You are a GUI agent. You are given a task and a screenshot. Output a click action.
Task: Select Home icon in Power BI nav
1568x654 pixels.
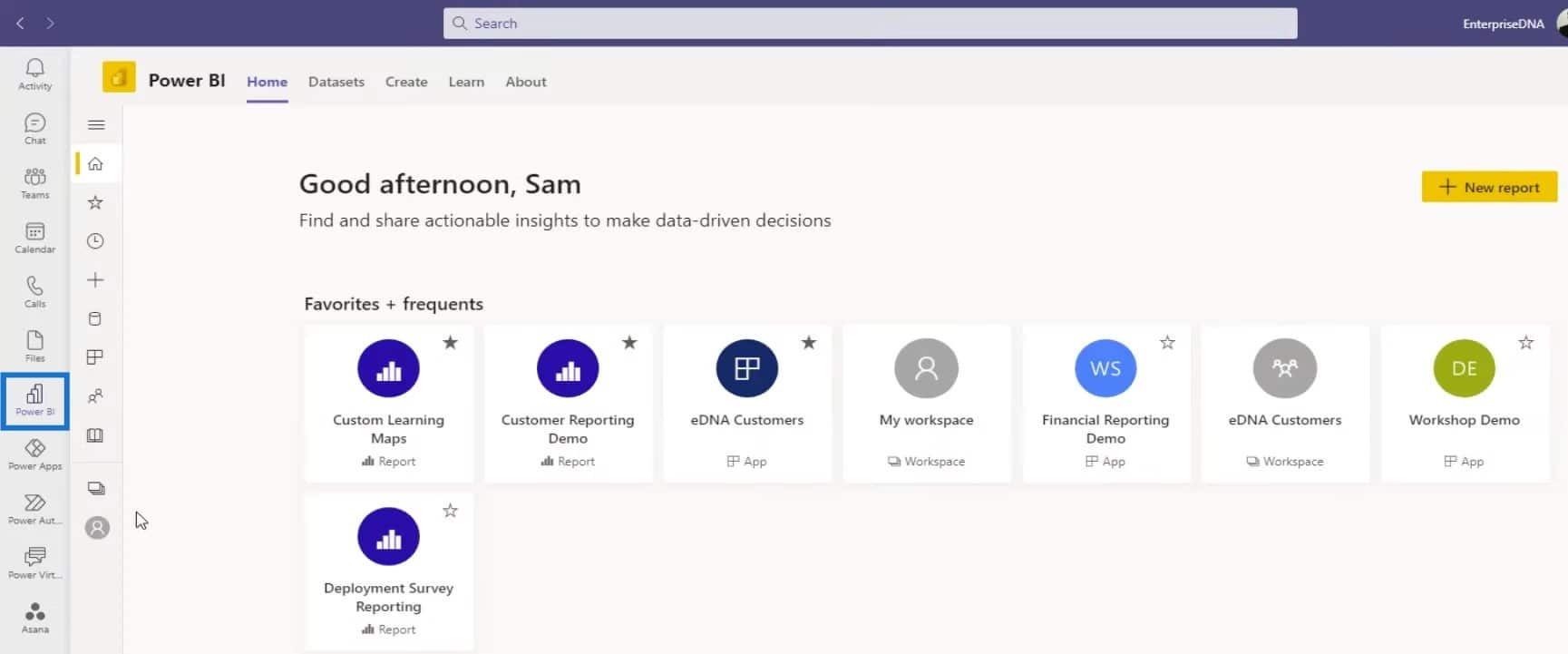[96, 163]
